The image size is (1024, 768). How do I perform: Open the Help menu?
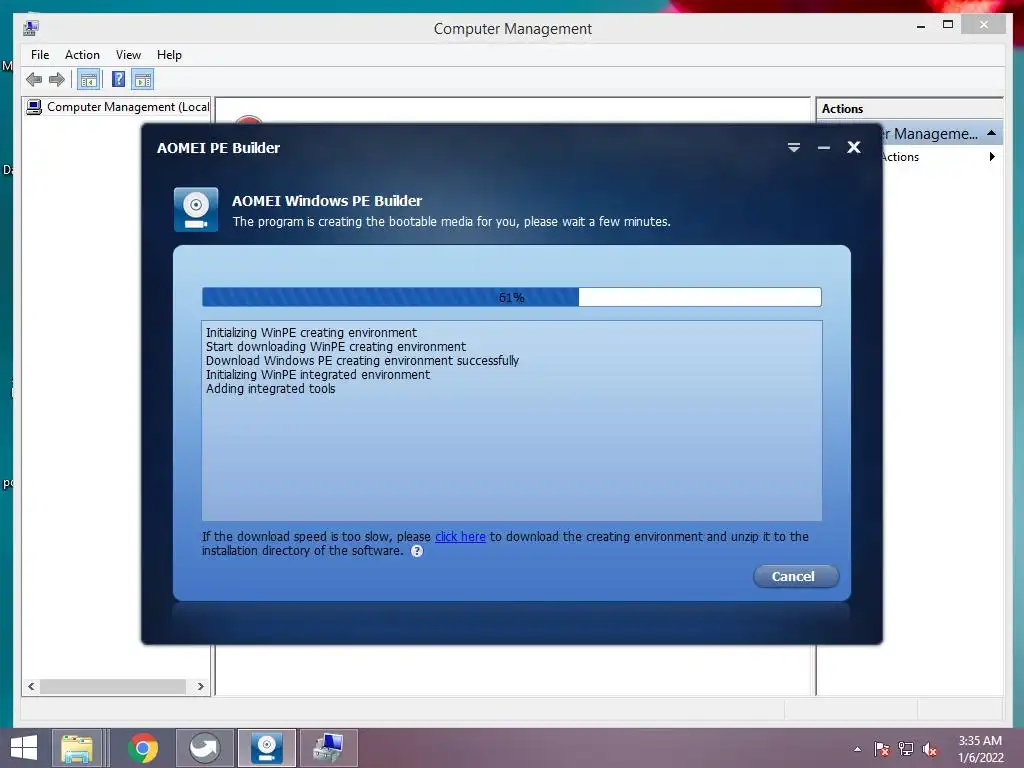pos(169,55)
